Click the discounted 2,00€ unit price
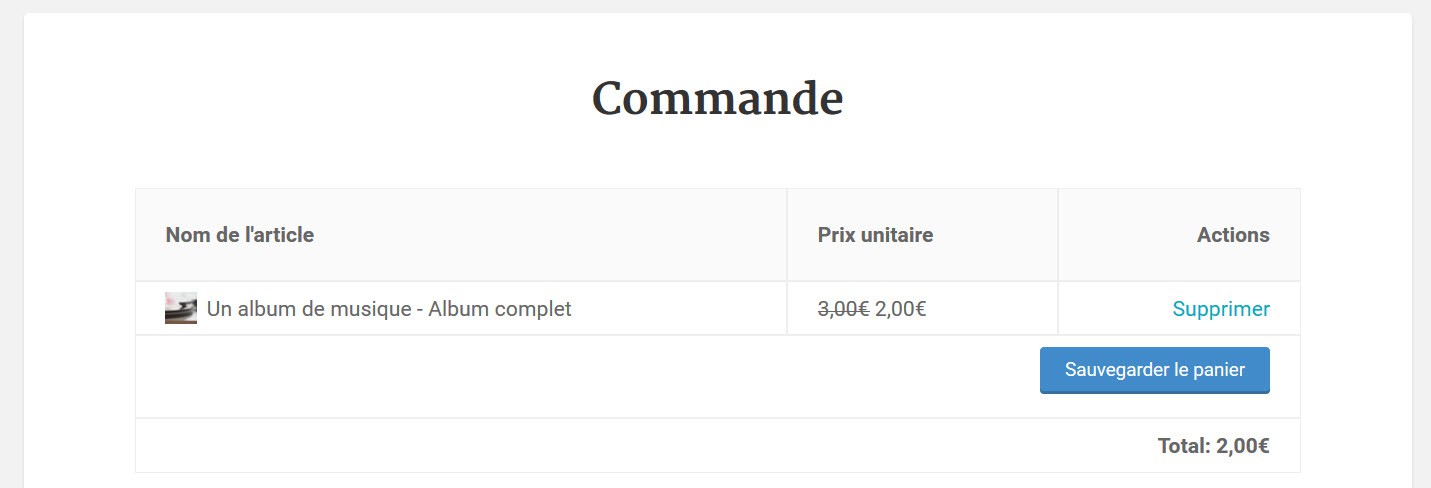1431x488 pixels. pos(900,309)
